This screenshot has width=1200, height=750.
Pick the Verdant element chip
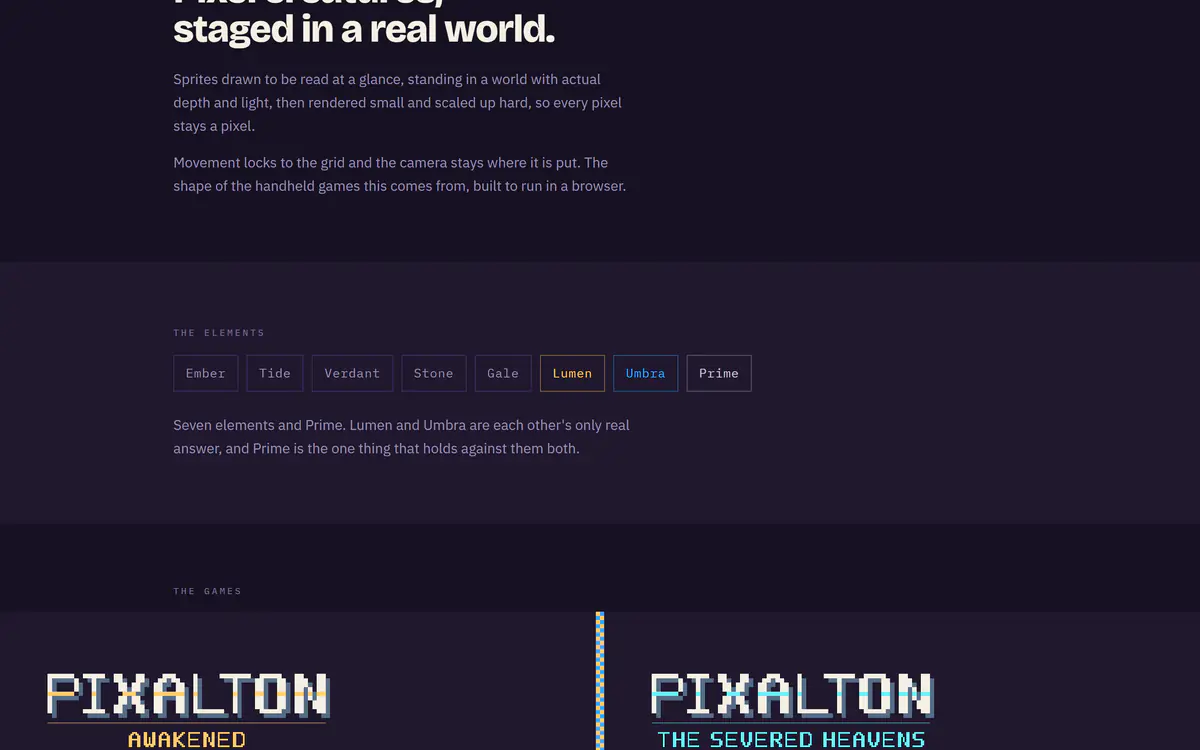(x=352, y=373)
